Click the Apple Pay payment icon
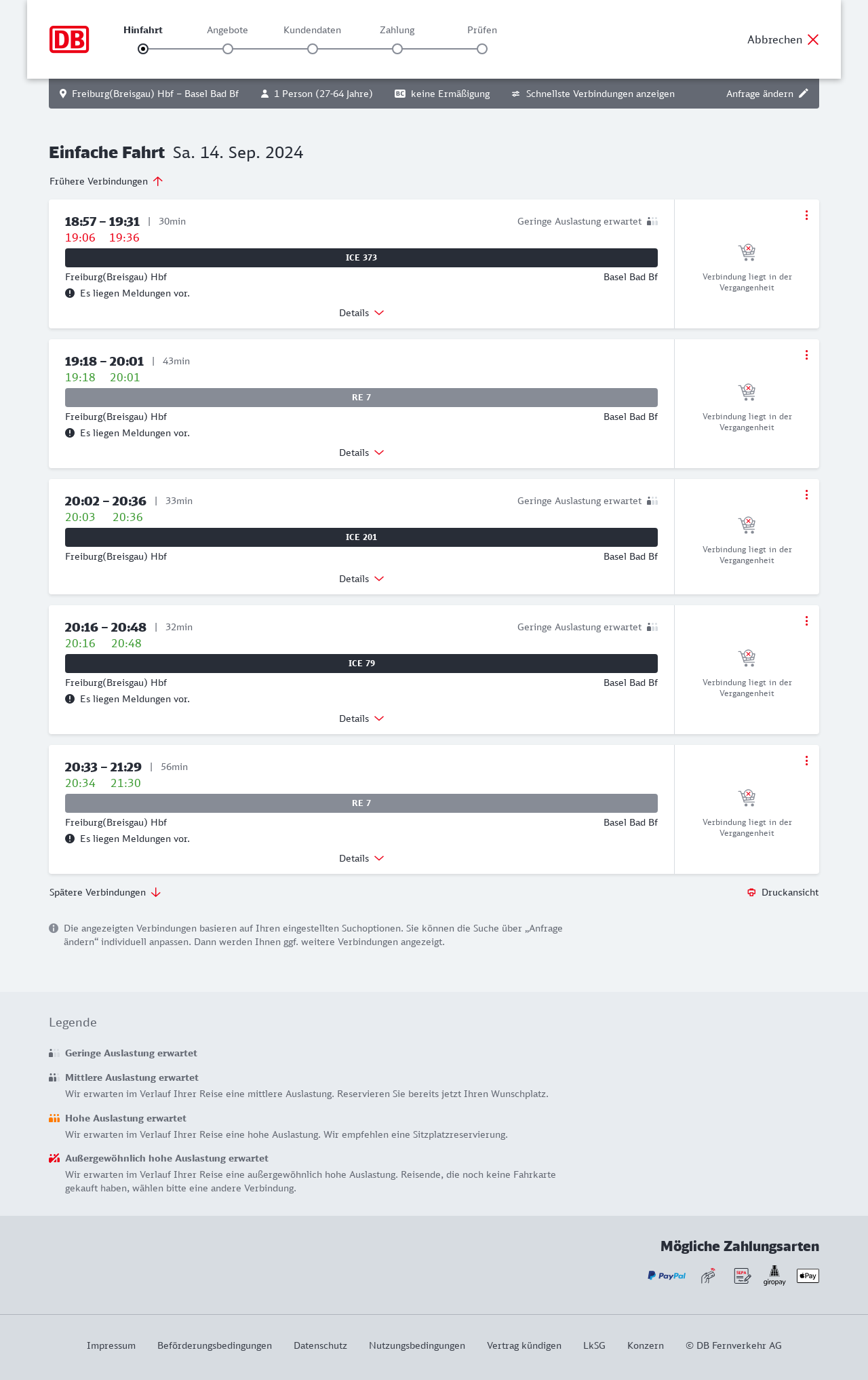This screenshot has height=1380, width=868. pos(808,1276)
